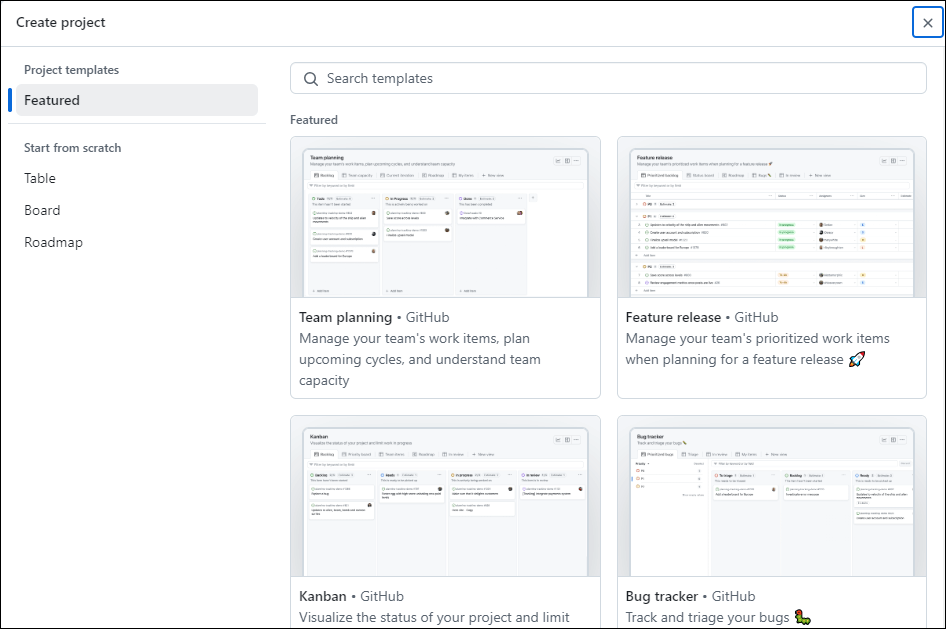This screenshot has width=946, height=629.
Task: Close the Create project dialog
Action: click(x=927, y=23)
